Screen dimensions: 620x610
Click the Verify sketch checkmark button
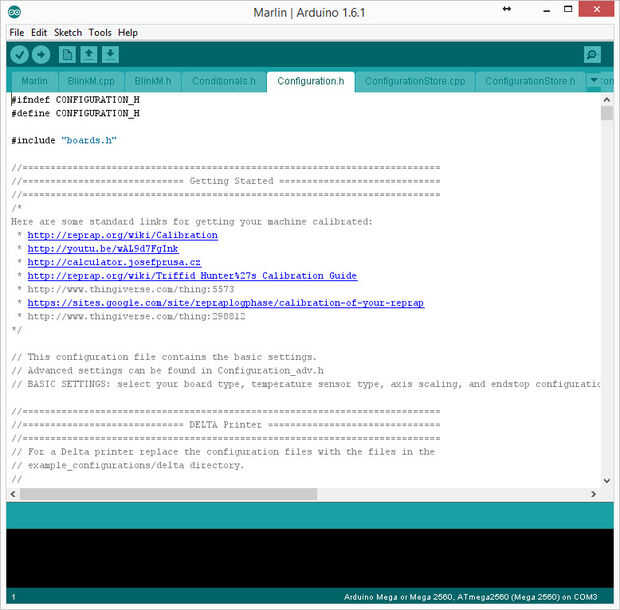pos(19,55)
